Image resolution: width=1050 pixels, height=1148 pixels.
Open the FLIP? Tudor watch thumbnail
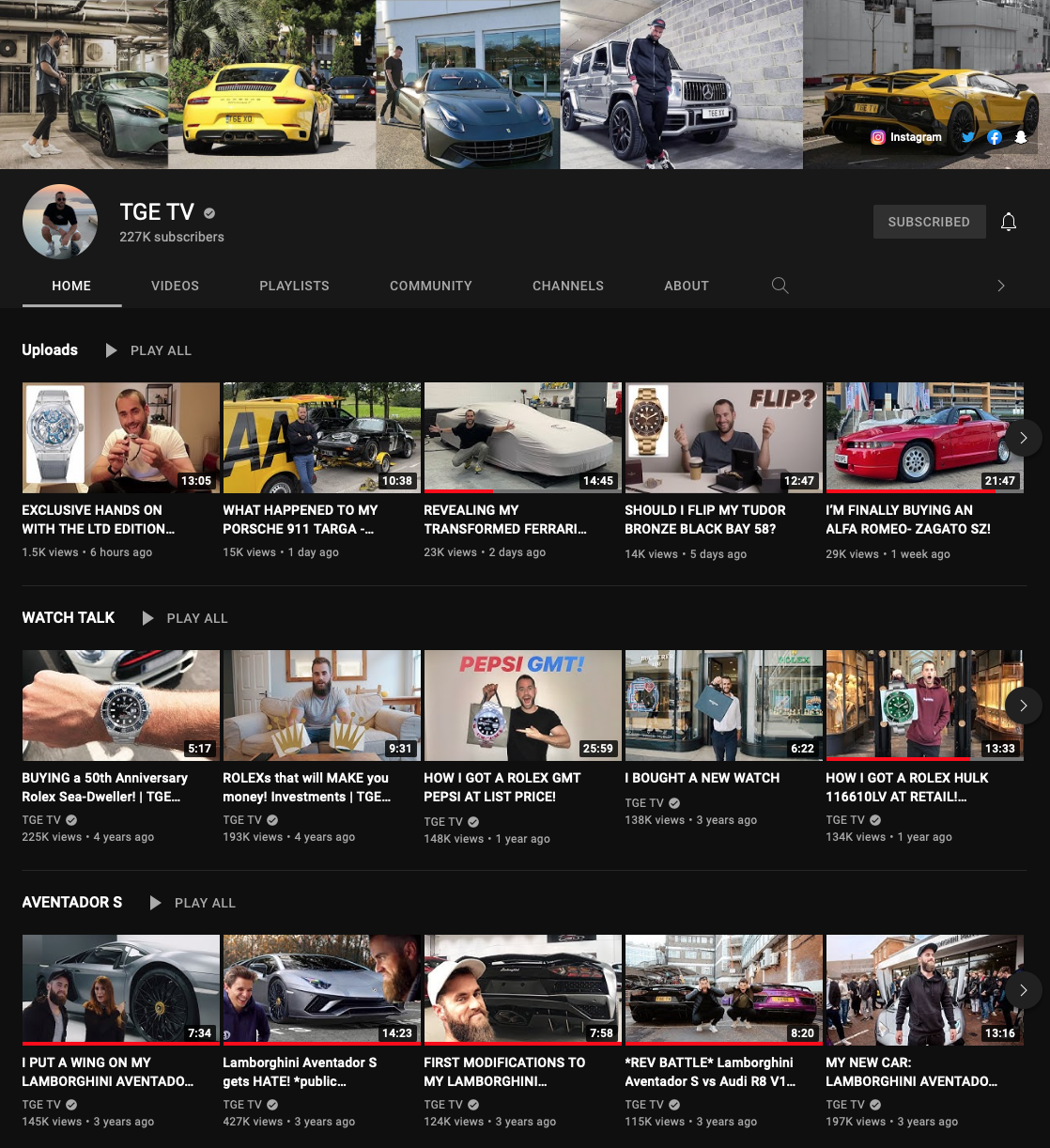click(724, 438)
